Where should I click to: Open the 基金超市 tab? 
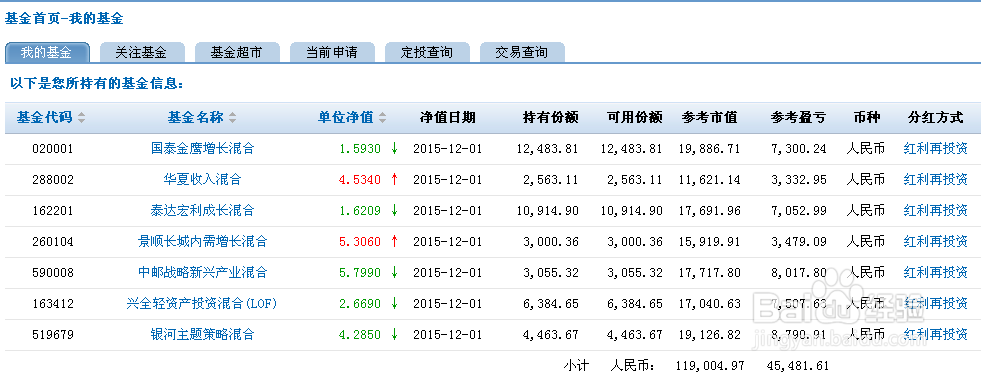click(236, 53)
